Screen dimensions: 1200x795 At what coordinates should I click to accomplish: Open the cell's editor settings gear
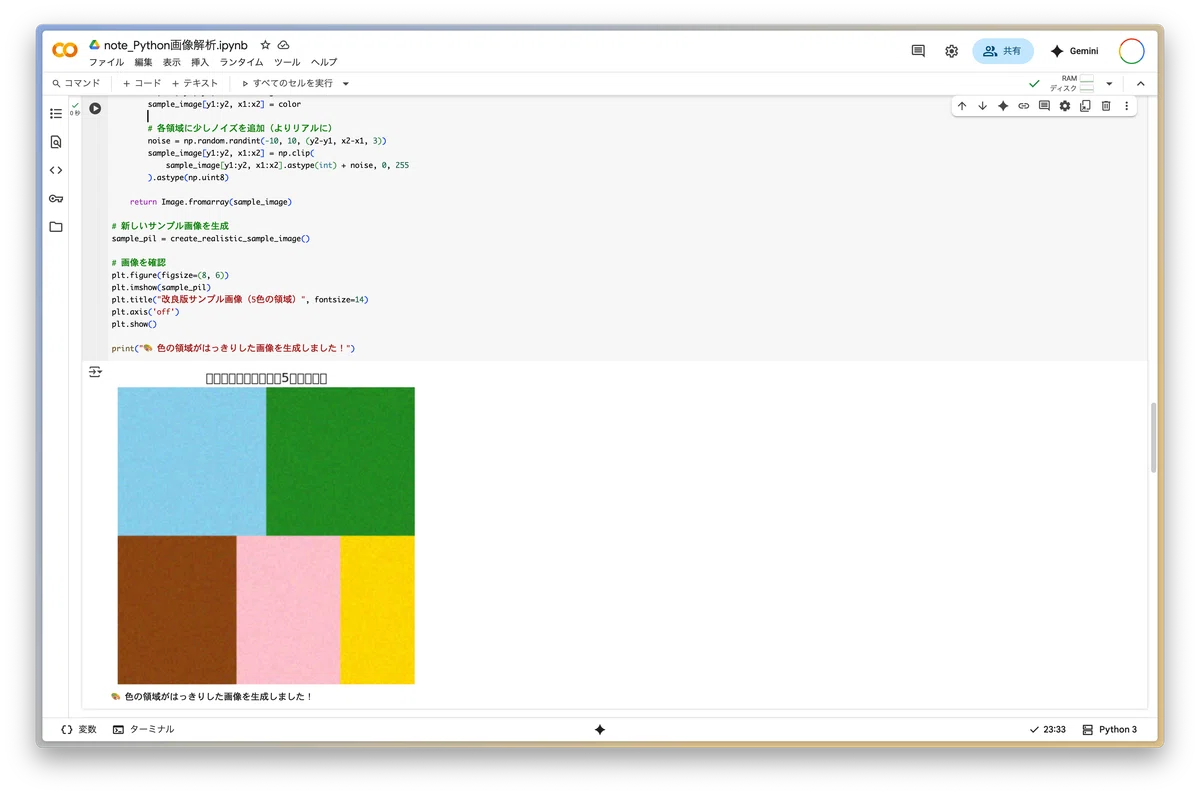tap(1065, 106)
